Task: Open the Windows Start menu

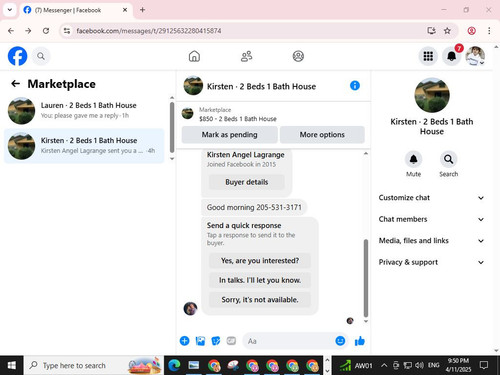Action: coord(11,365)
